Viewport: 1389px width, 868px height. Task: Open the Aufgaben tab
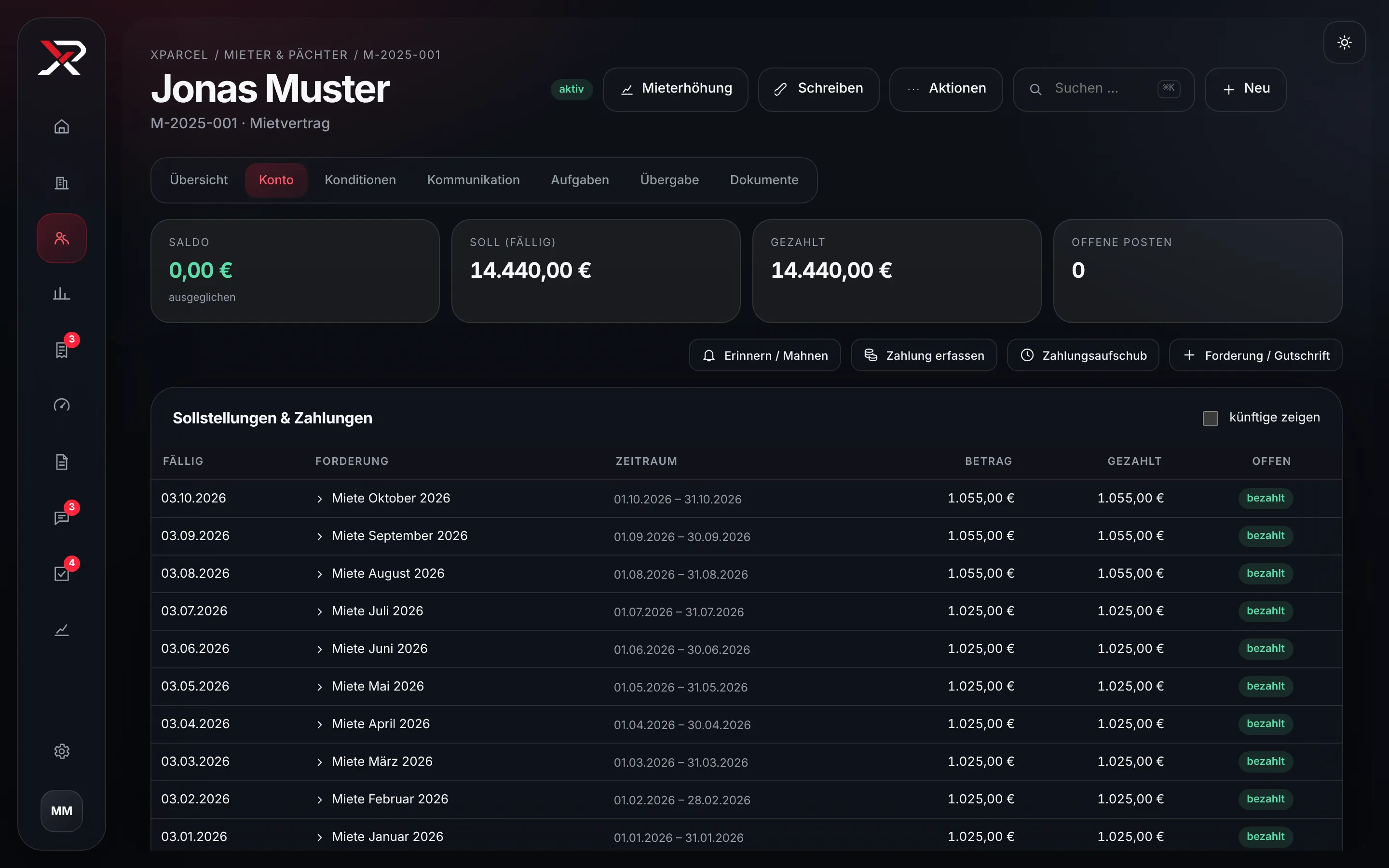[580, 180]
